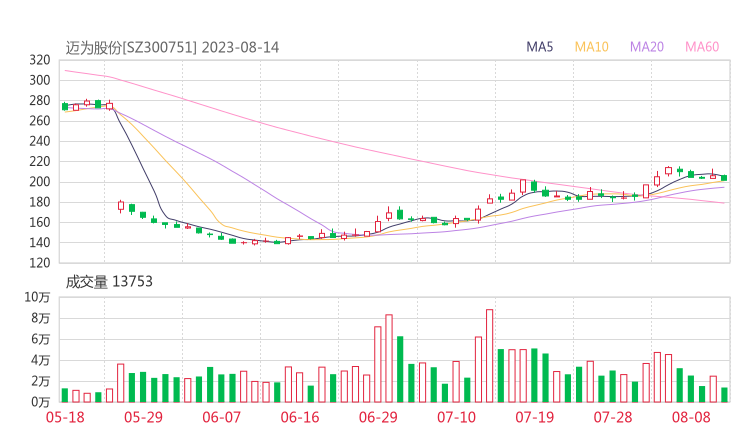Click the final green candlestick near price 200
This screenshot has height=440, width=740.
point(724,178)
